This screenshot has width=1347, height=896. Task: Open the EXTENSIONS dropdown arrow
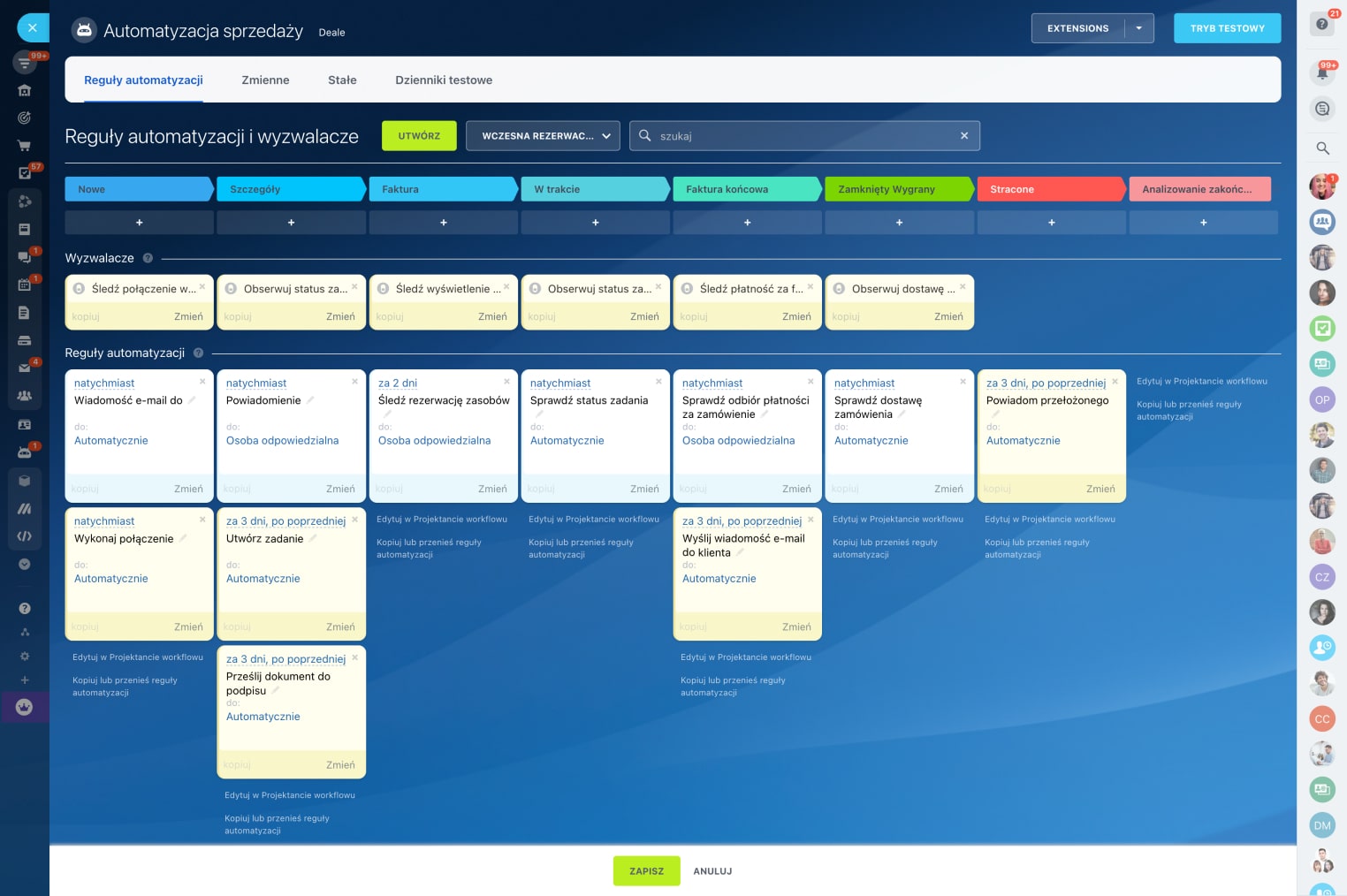[x=1138, y=28]
